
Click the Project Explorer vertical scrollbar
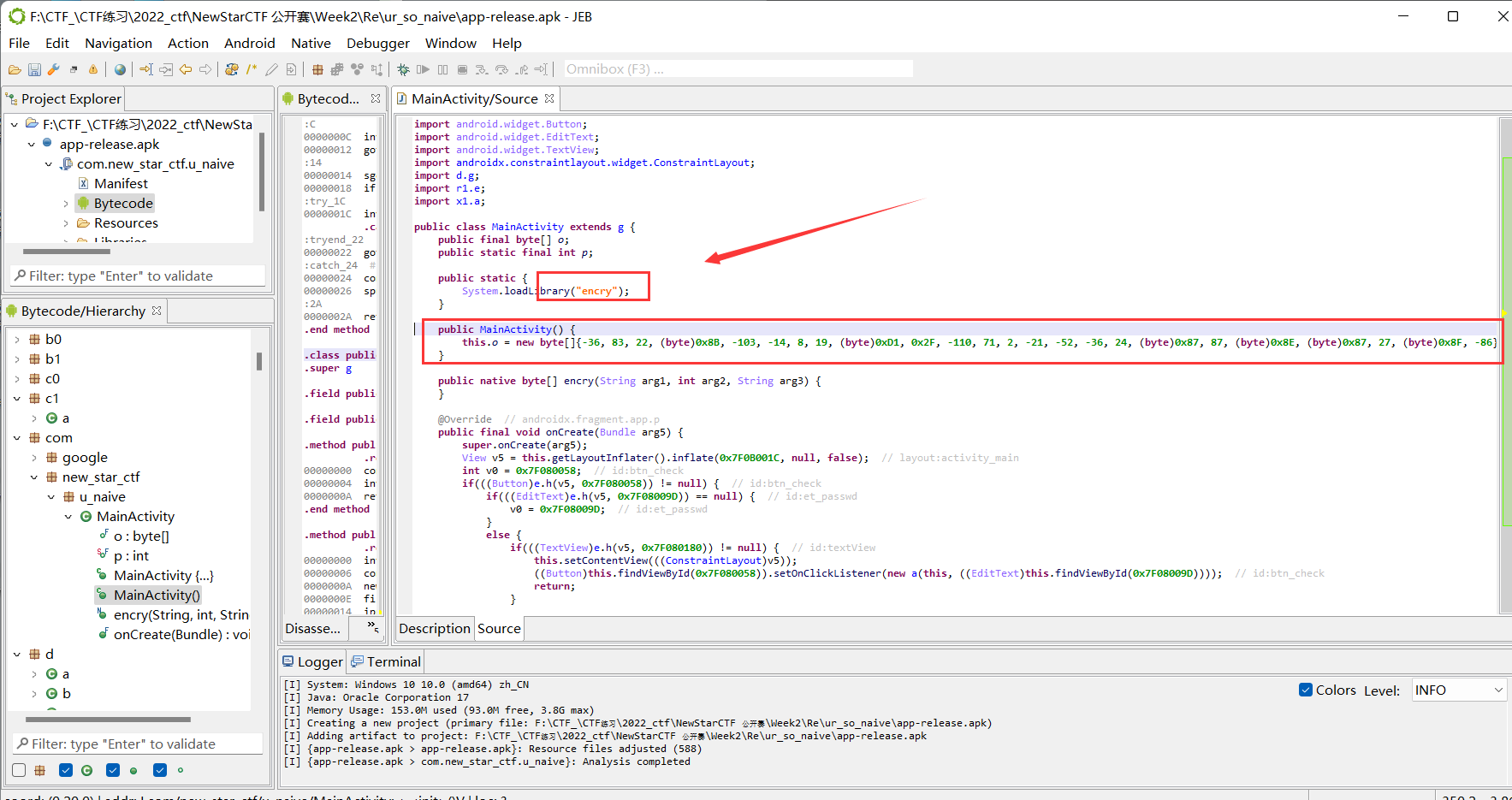(261, 171)
